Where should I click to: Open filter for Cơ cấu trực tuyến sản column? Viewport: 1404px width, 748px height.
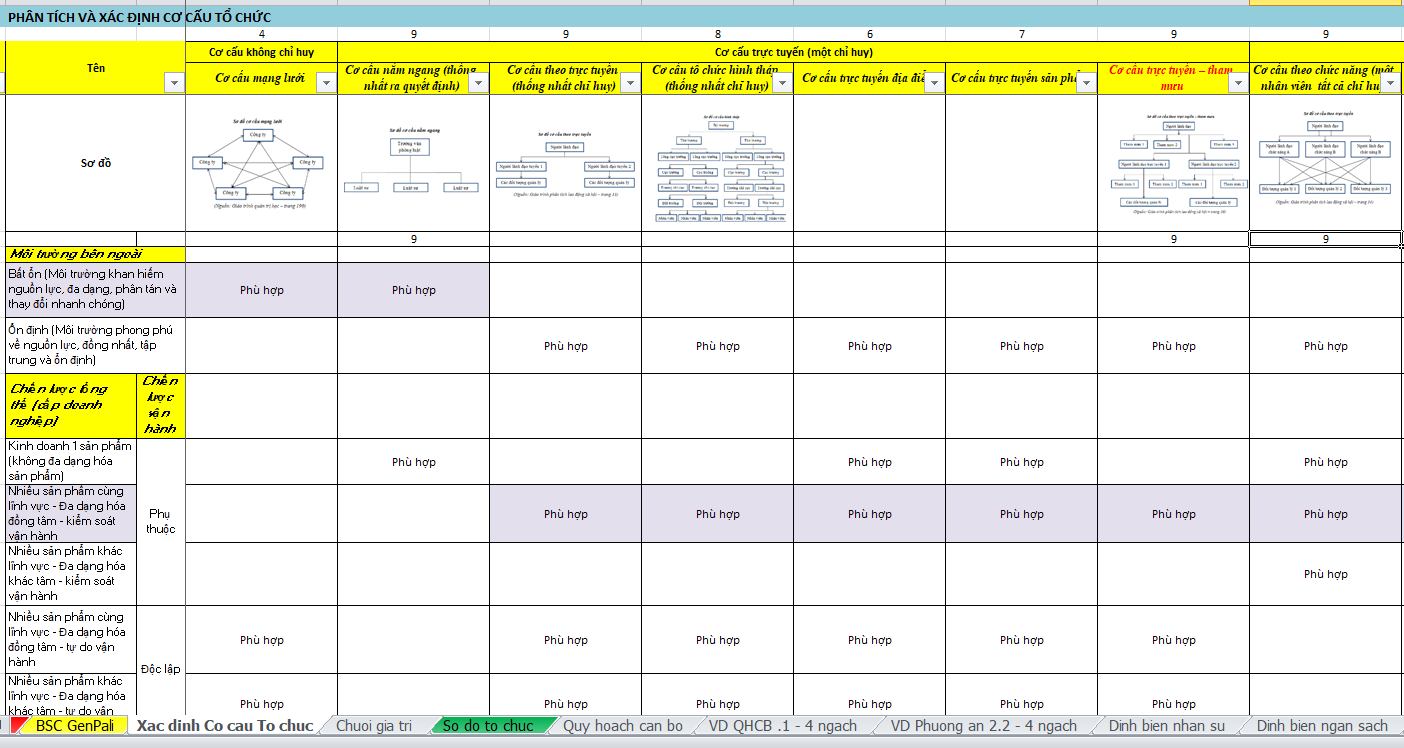[x=1086, y=84]
